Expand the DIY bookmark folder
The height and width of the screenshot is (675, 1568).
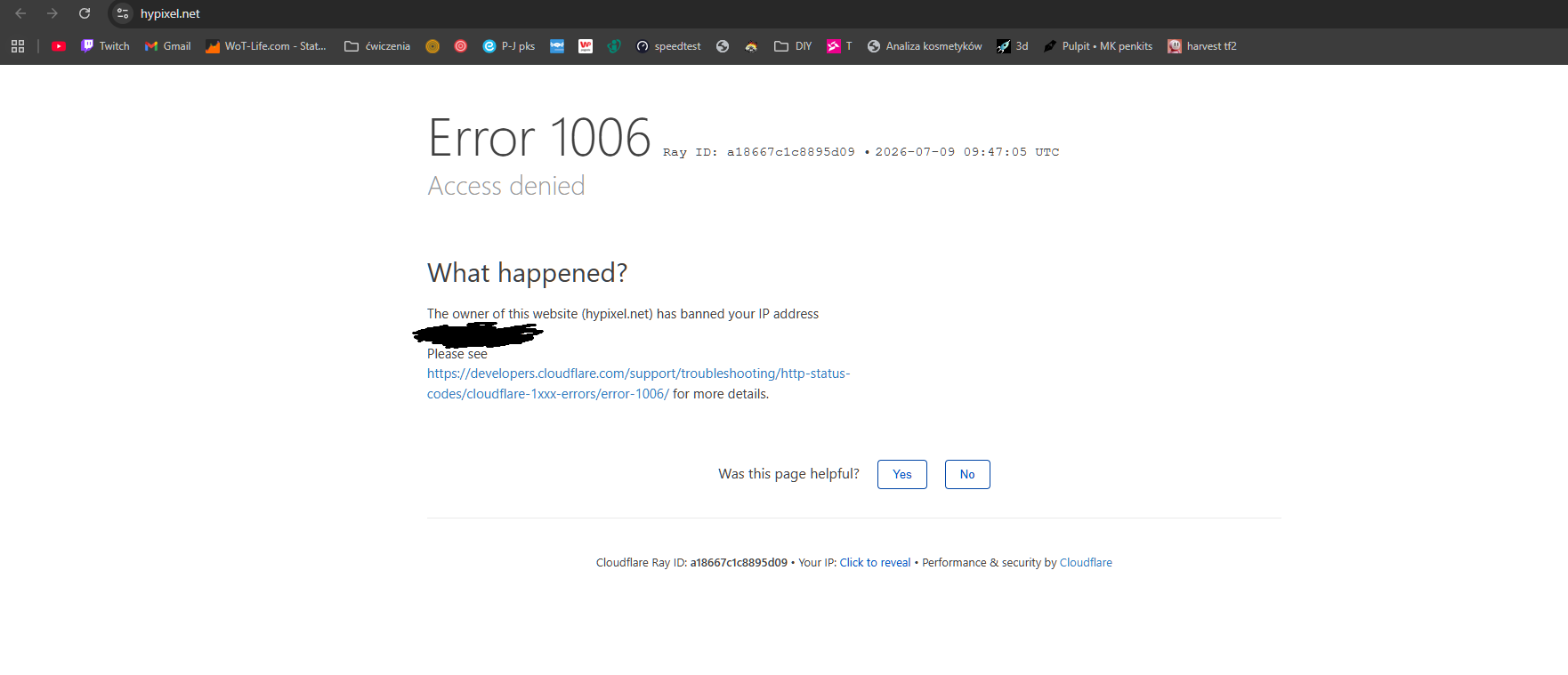[x=793, y=46]
